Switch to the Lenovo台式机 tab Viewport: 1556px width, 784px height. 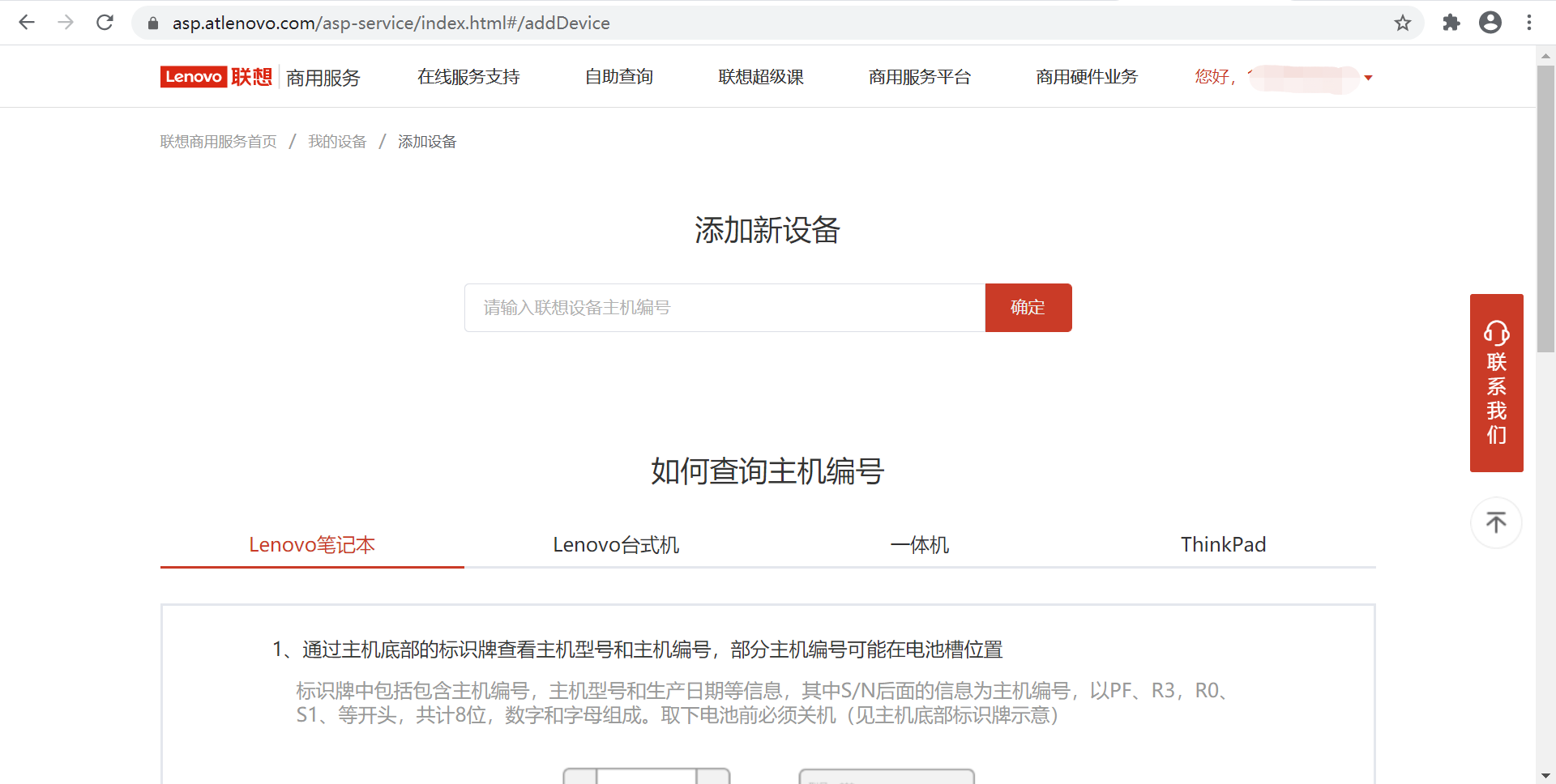[x=616, y=545]
